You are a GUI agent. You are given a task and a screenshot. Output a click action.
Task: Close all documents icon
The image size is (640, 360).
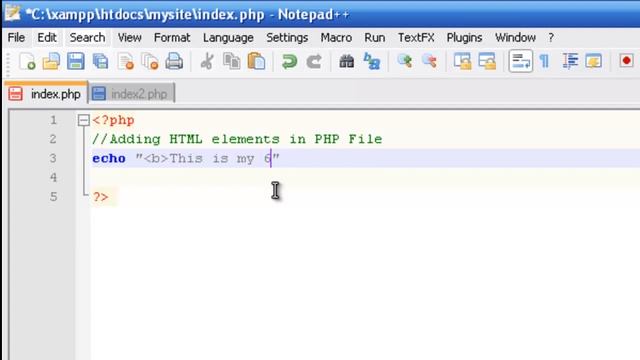pyautogui.click(x=150, y=62)
